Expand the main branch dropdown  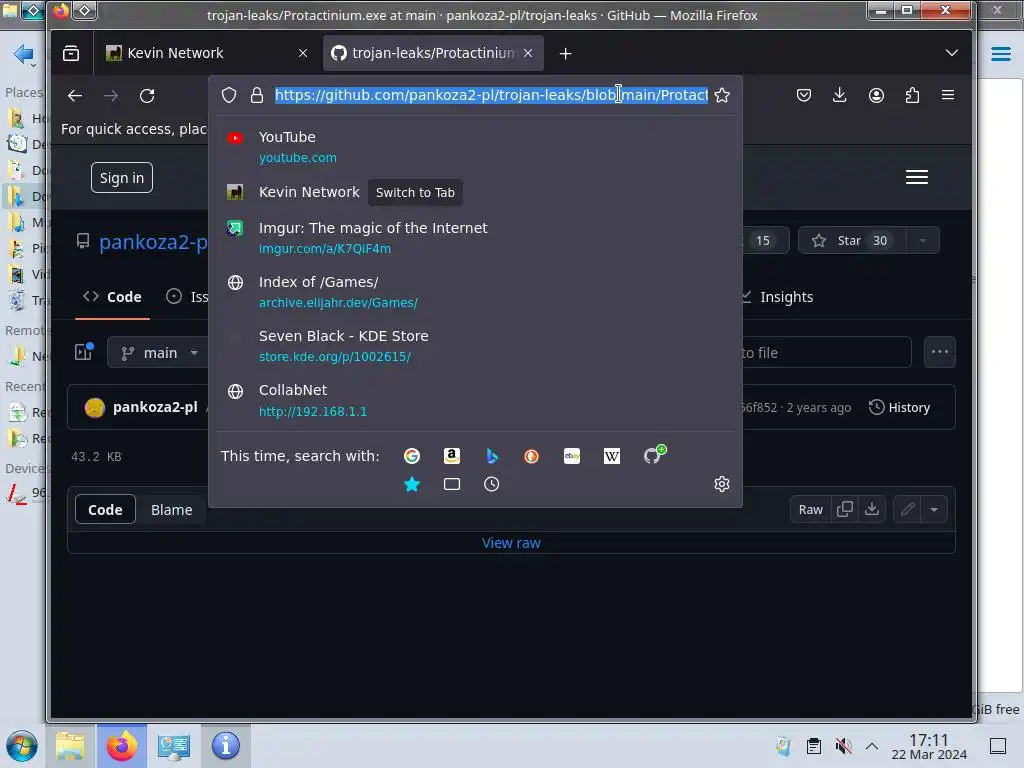pyautogui.click(x=160, y=353)
